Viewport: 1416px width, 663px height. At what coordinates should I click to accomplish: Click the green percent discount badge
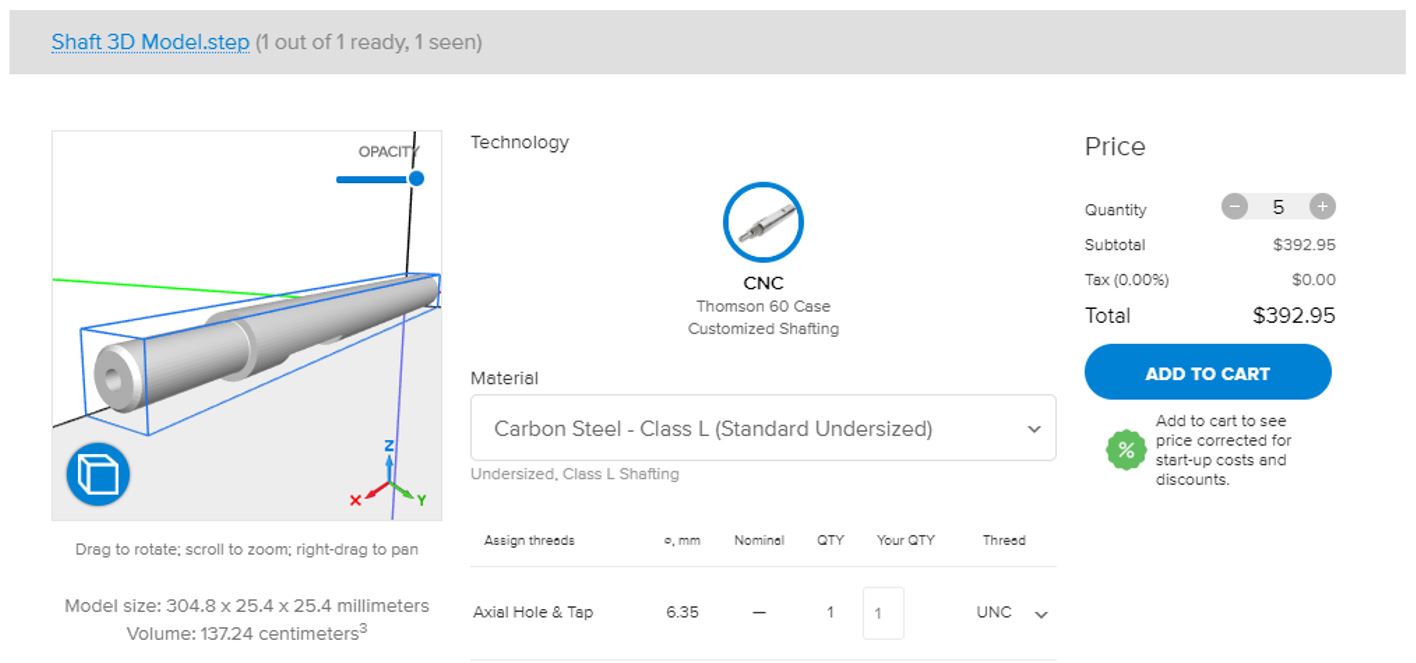1126,450
